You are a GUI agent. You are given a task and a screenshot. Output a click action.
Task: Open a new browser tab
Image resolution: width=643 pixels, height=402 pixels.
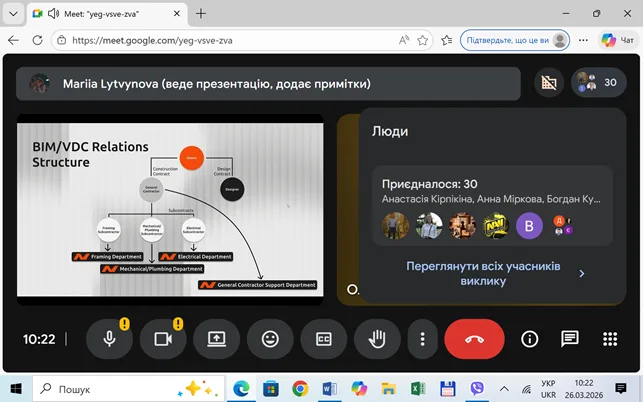[201, 14]
